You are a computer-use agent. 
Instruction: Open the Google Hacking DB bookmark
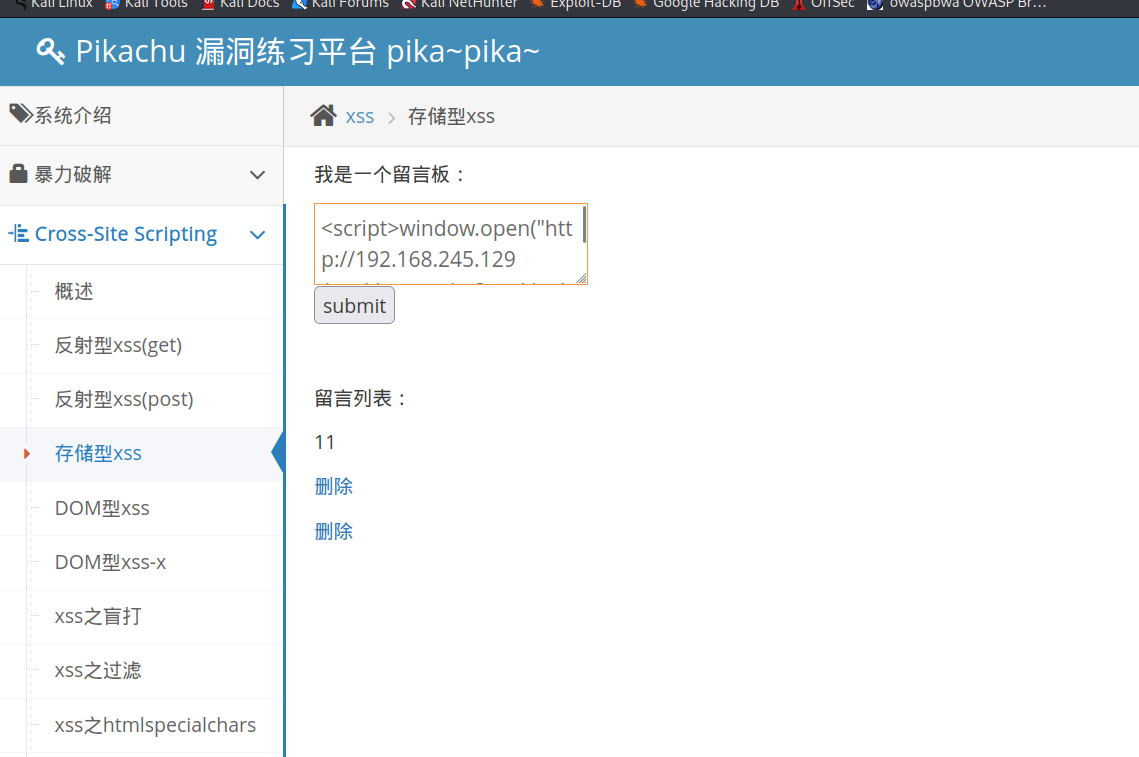click(x=707, y=4)
